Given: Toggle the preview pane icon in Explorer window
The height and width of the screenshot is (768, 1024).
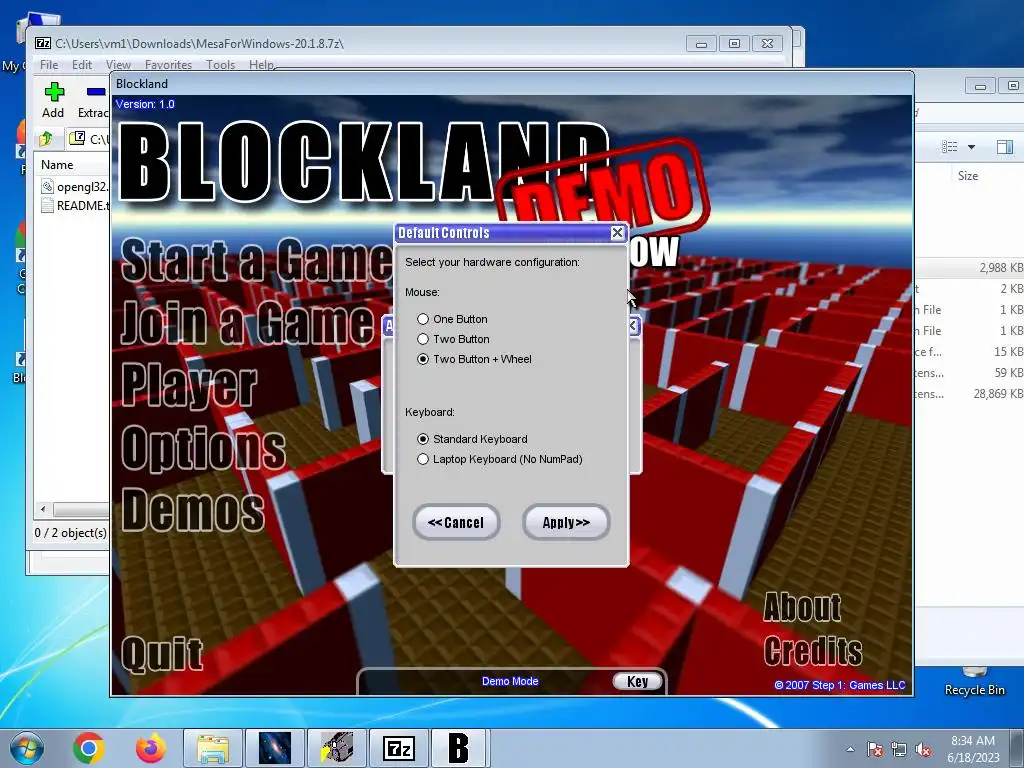Looking at the screenshot, I should [1005, 147].
